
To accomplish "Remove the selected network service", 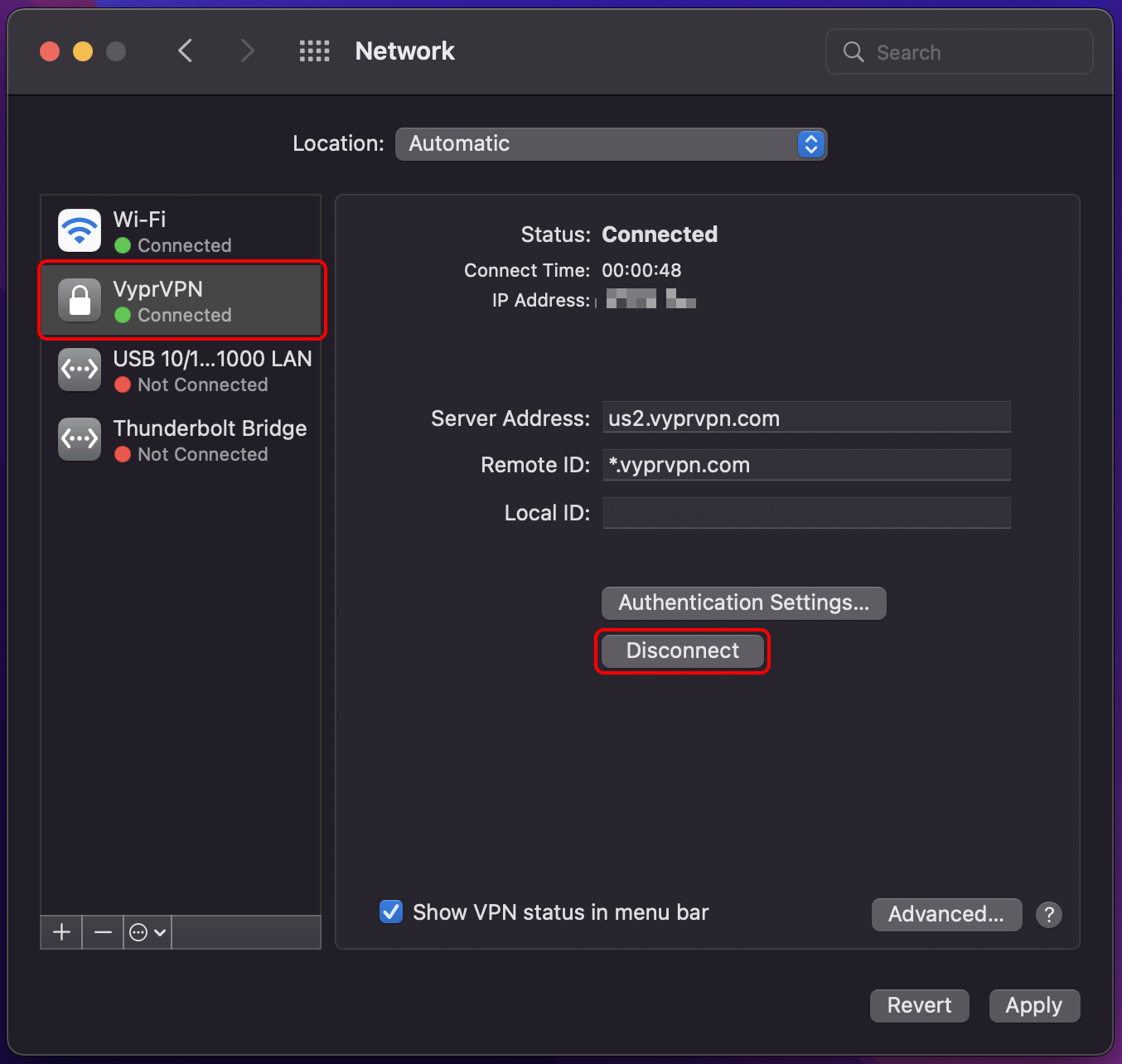I will coord(103,931).
